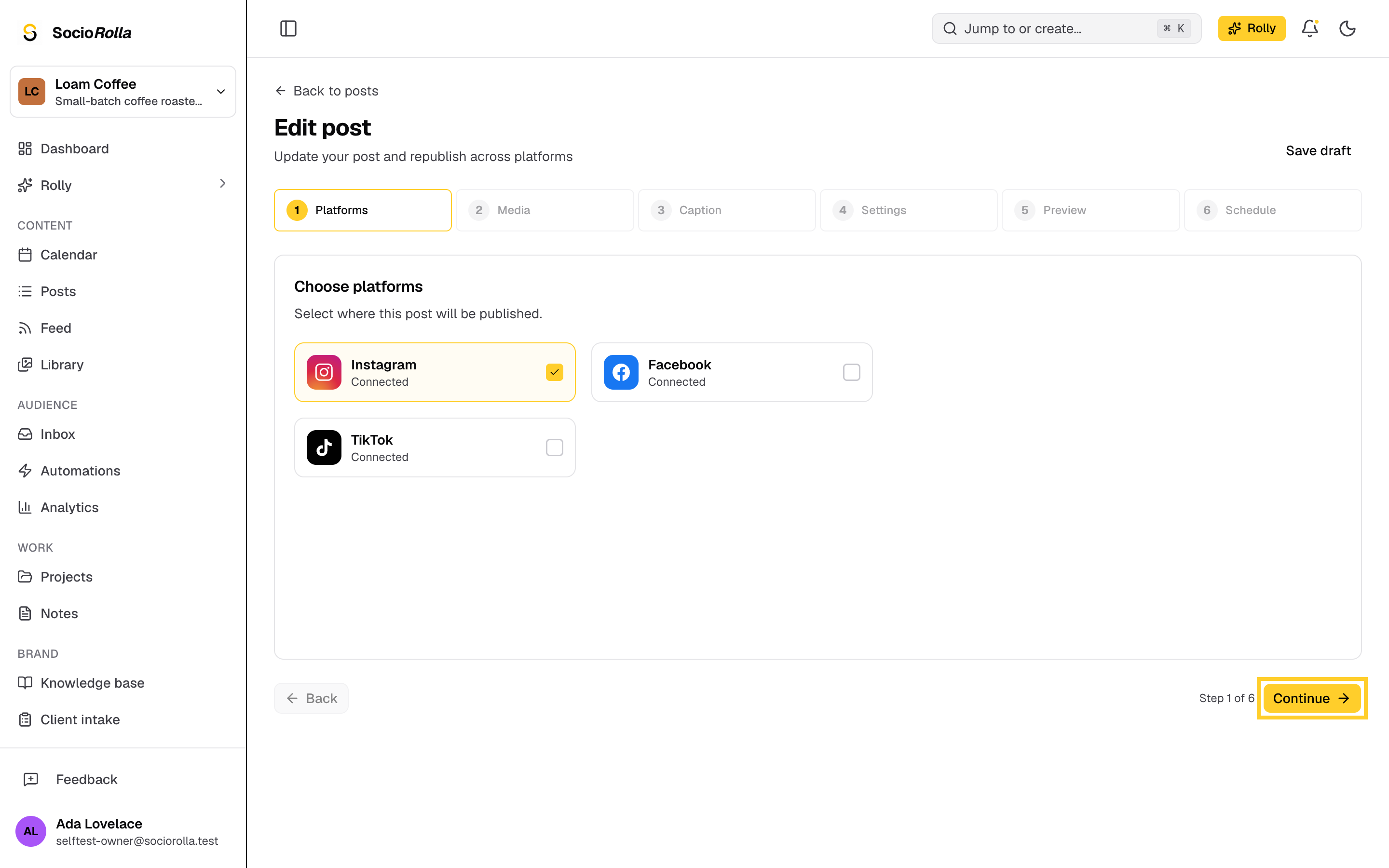Go to the Schedule step tab
This screenshot has height=868, width=1389.
1272,210
